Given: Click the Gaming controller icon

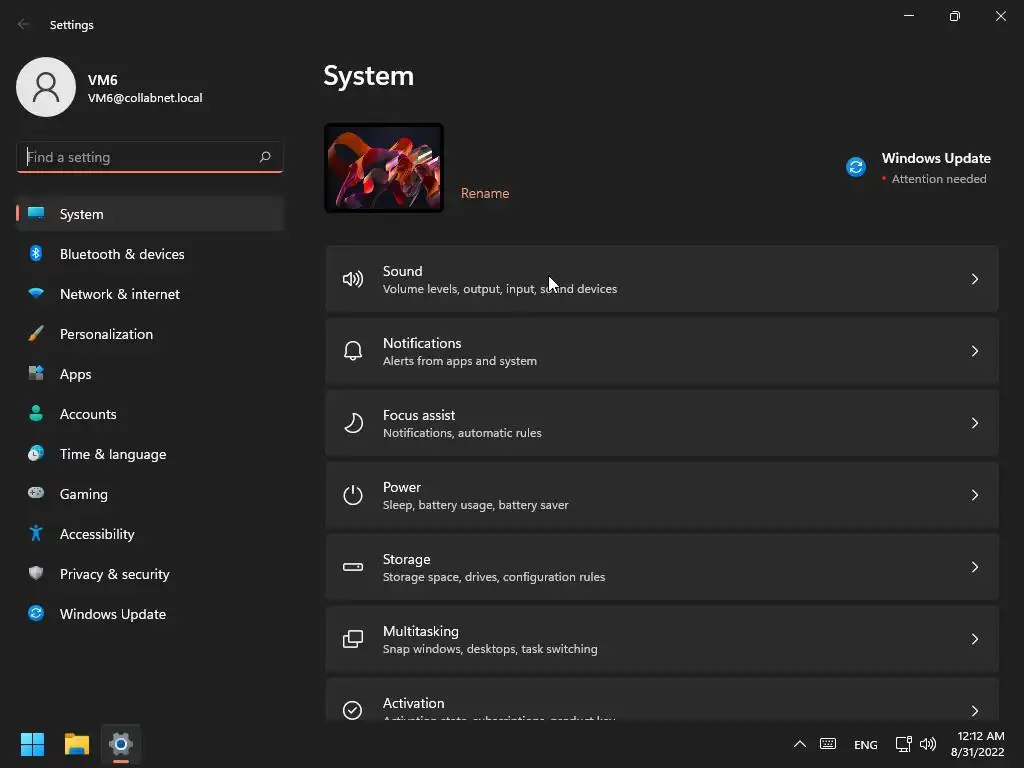Looking at the screenshot, I should click(36, 493).
